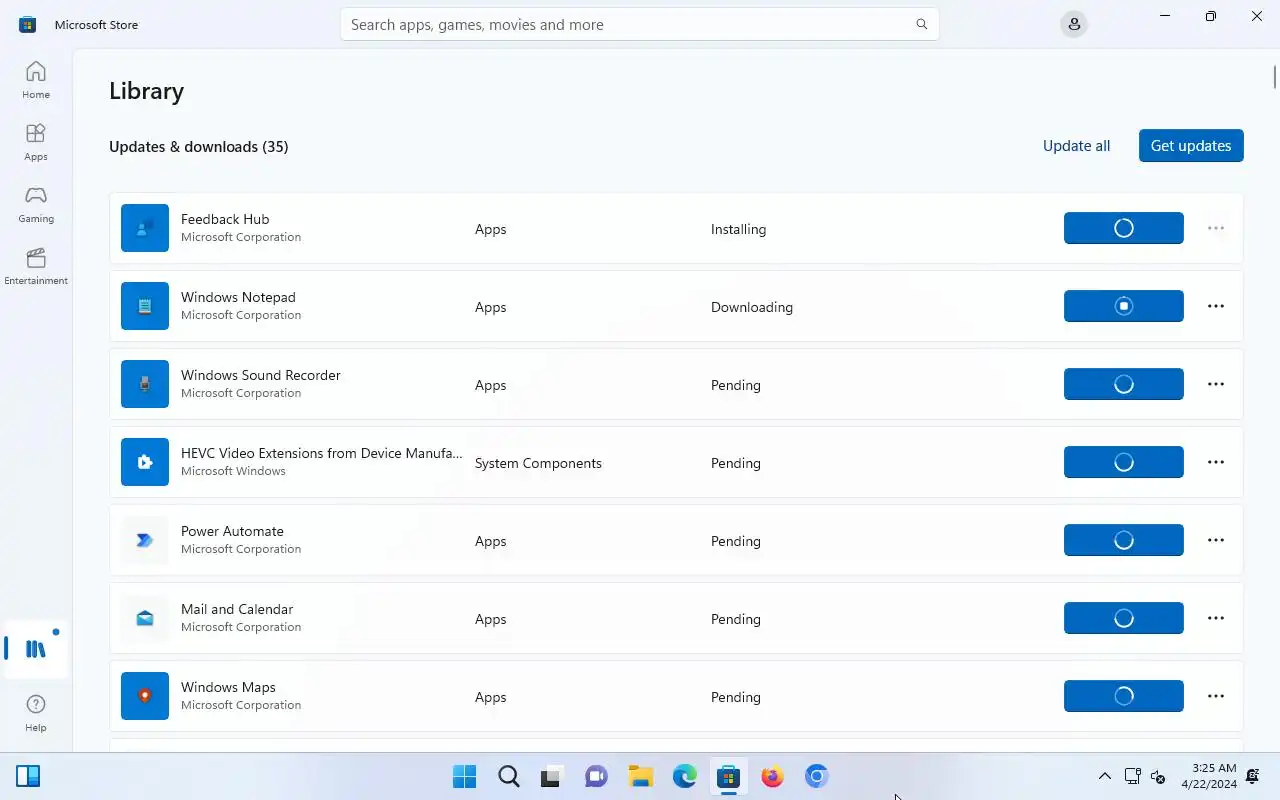Open more options for Windows Notepad
The width and height of the screenshot is (1280, 800).
tap(1216, 306)
